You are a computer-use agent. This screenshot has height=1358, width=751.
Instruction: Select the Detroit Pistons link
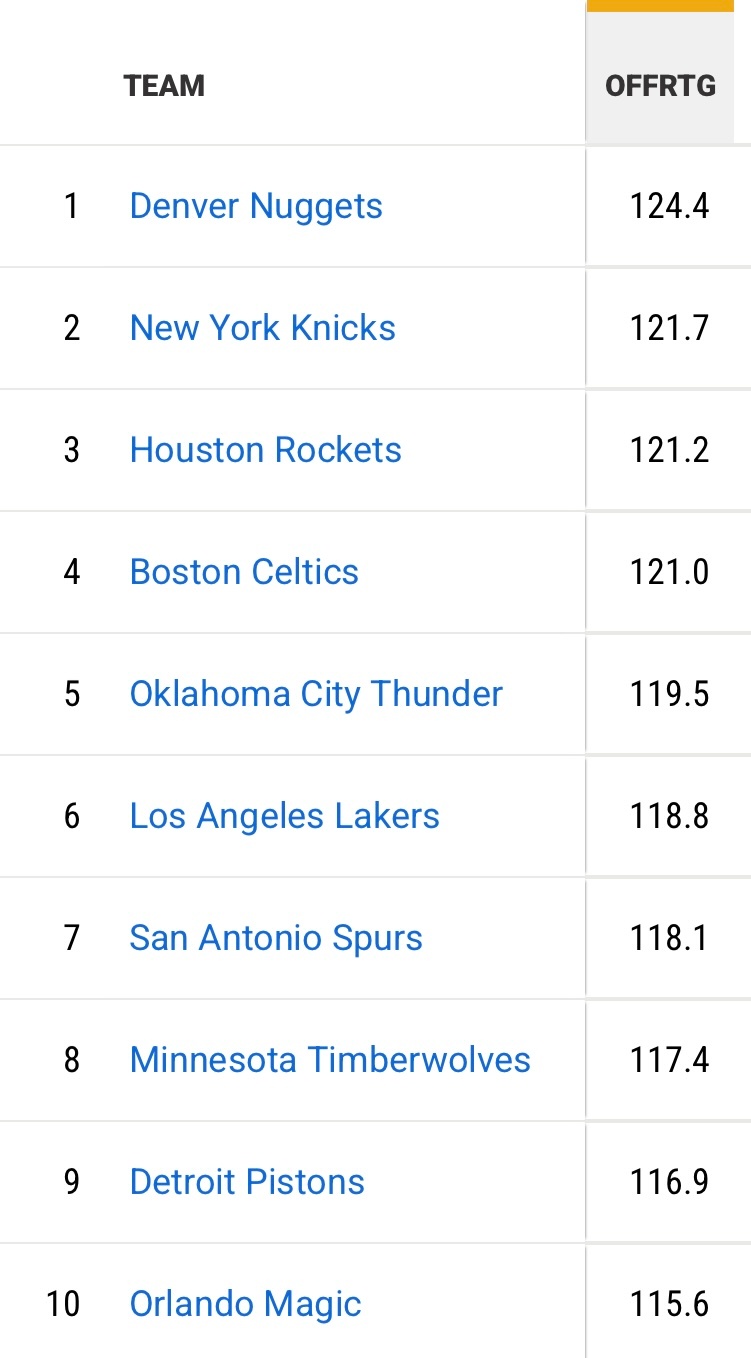point(247,1182)
